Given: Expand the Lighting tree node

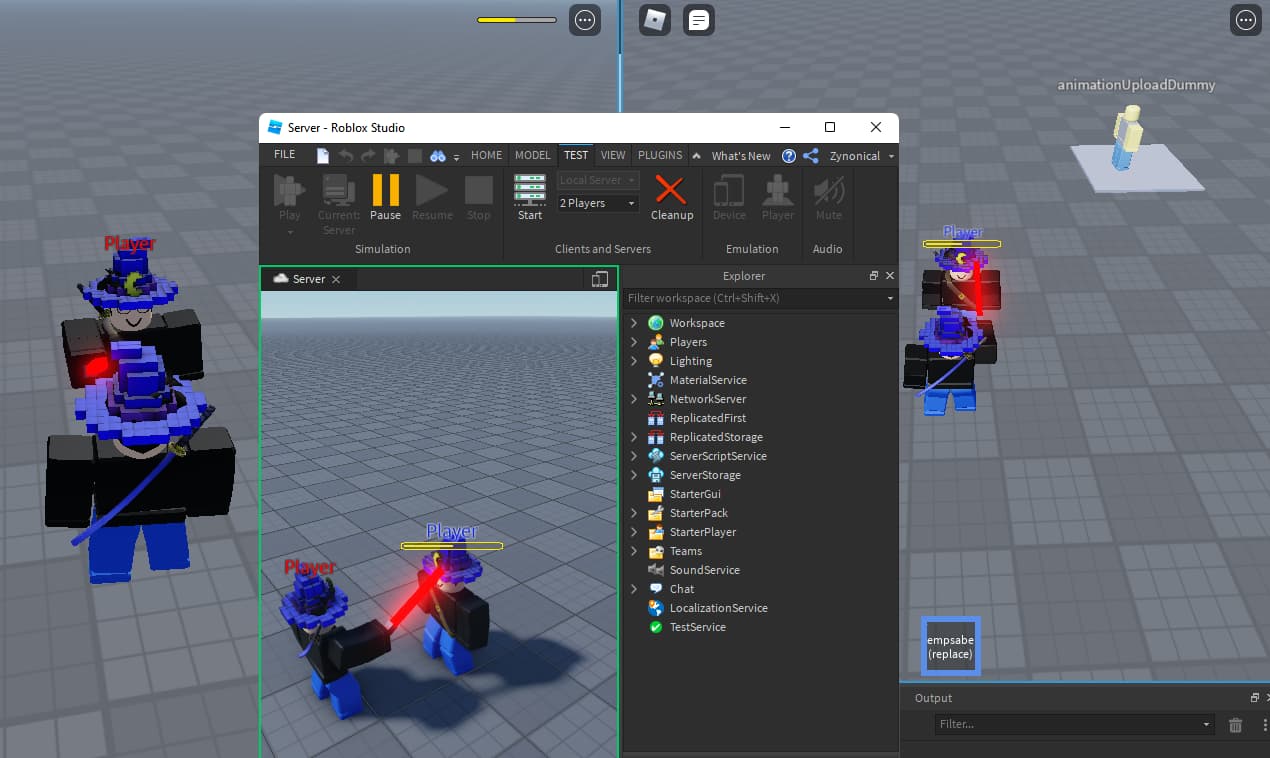Looking at the screenshot, I should (634, 361).
